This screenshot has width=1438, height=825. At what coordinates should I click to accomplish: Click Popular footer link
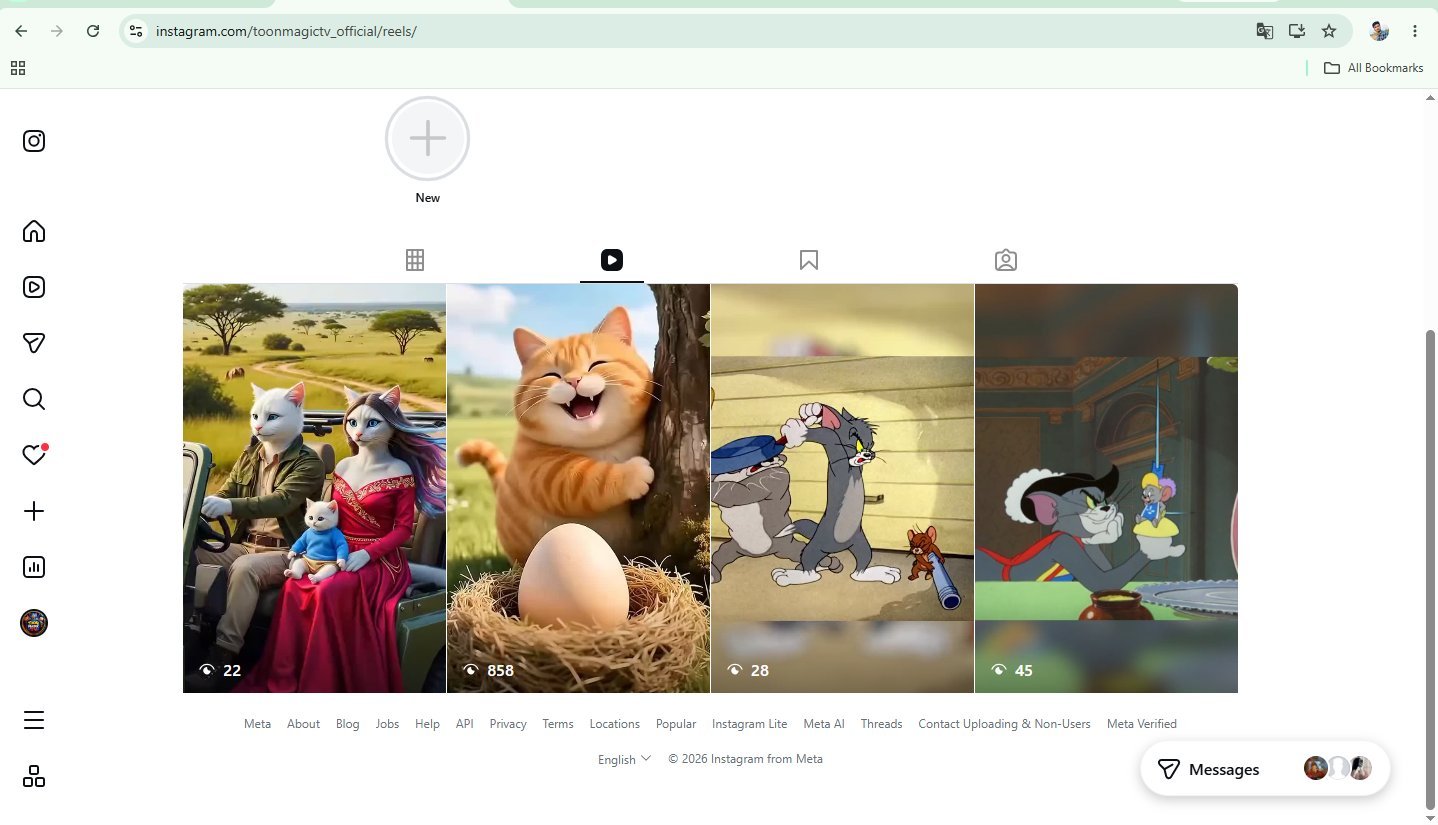pyautogui.click(x=676, y=724)
